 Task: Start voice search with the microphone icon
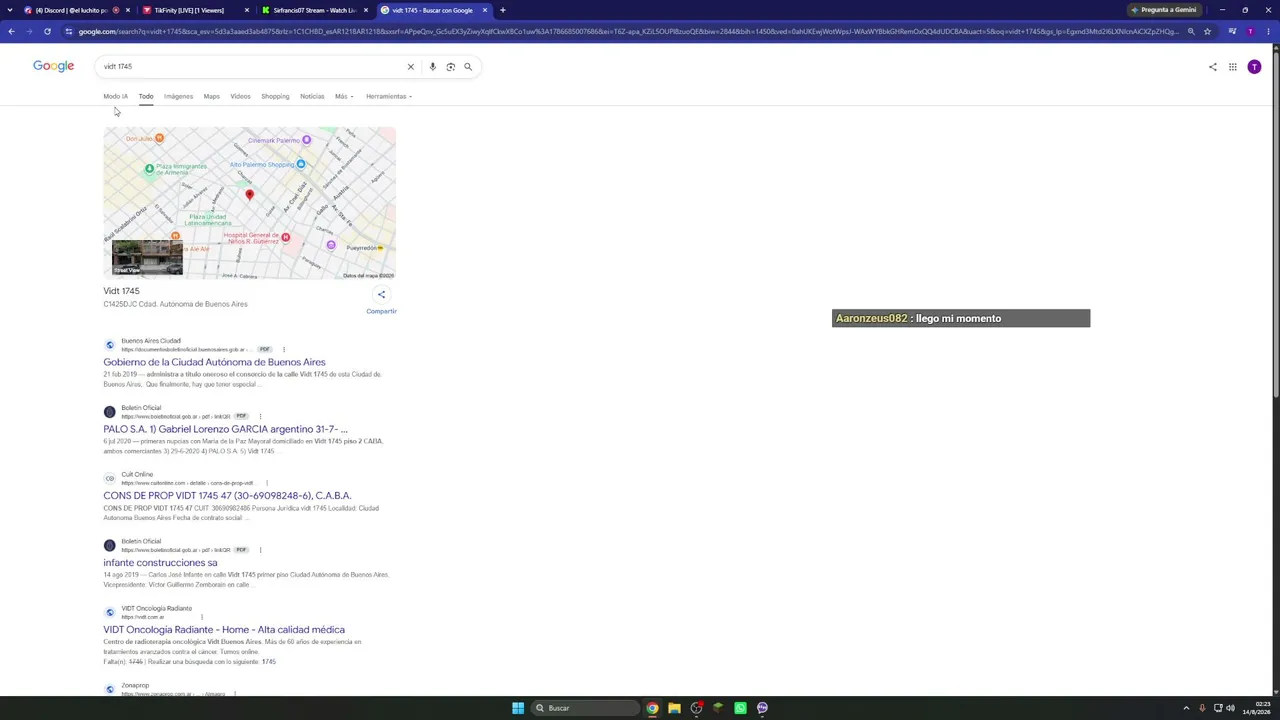(x=432, y=67)
